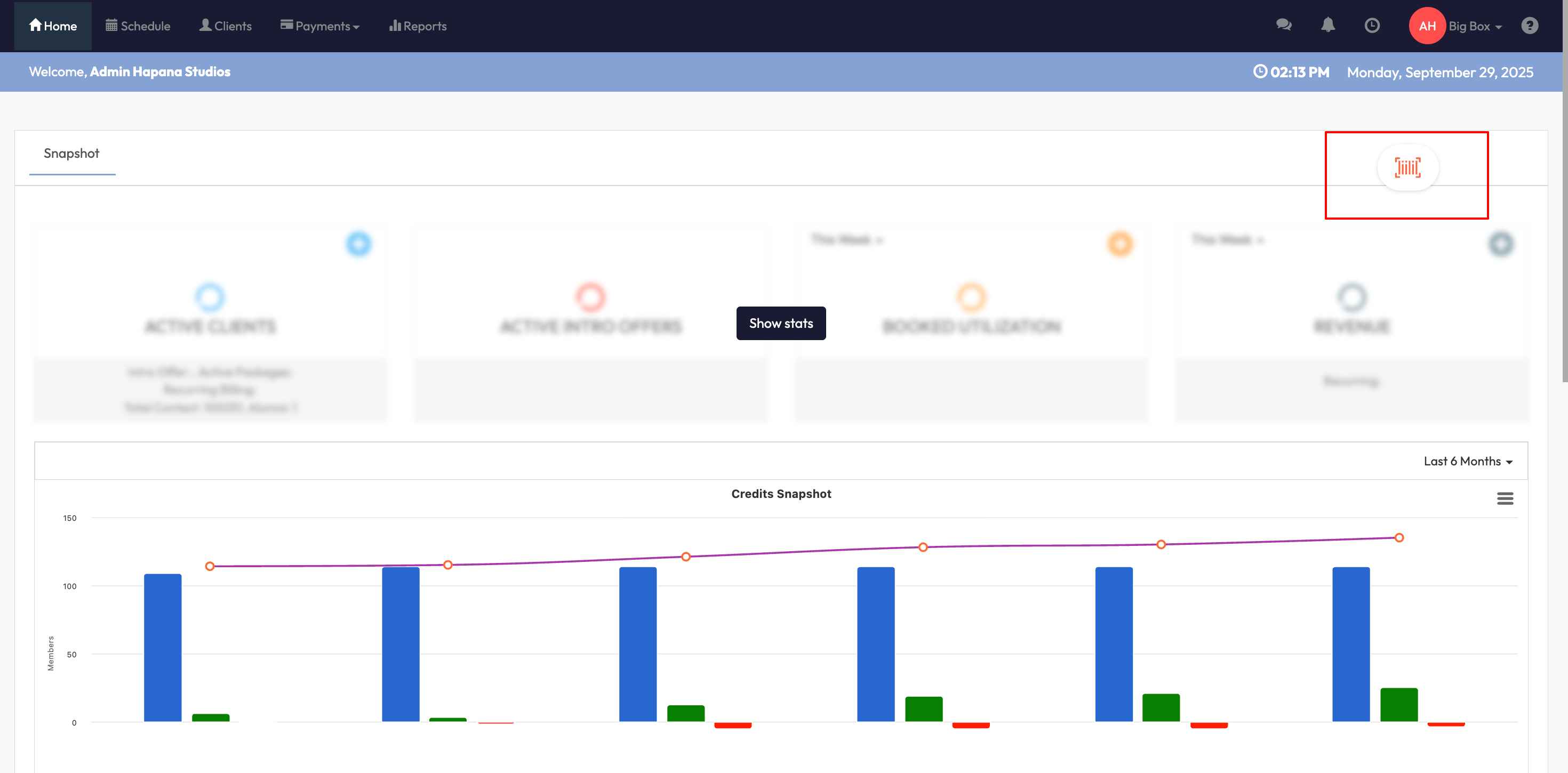The image size is (1568, 773).
Task: Click the orange plus on Booked Utilization card
Action: [x=1119, y=244]
